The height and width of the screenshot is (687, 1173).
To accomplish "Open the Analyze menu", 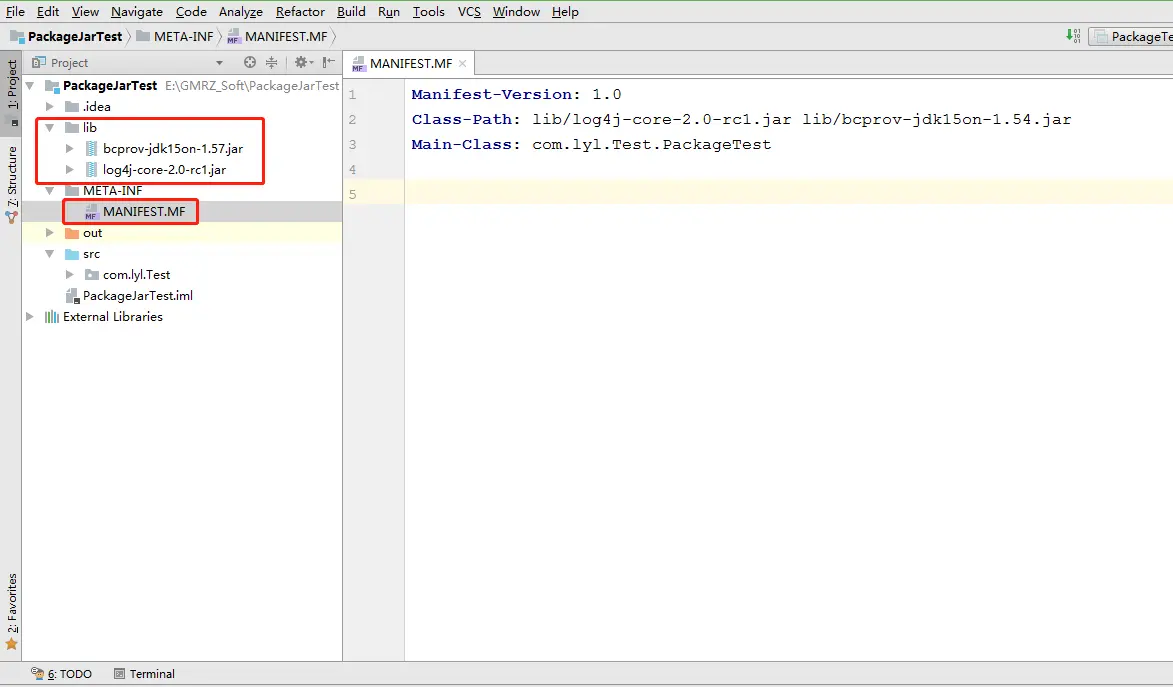I will (241, 12).
